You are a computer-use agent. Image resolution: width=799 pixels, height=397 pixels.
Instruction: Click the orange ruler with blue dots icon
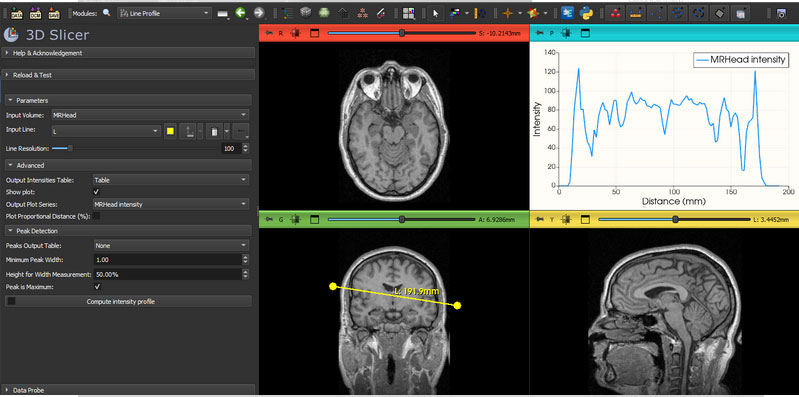tap(481, 13)
